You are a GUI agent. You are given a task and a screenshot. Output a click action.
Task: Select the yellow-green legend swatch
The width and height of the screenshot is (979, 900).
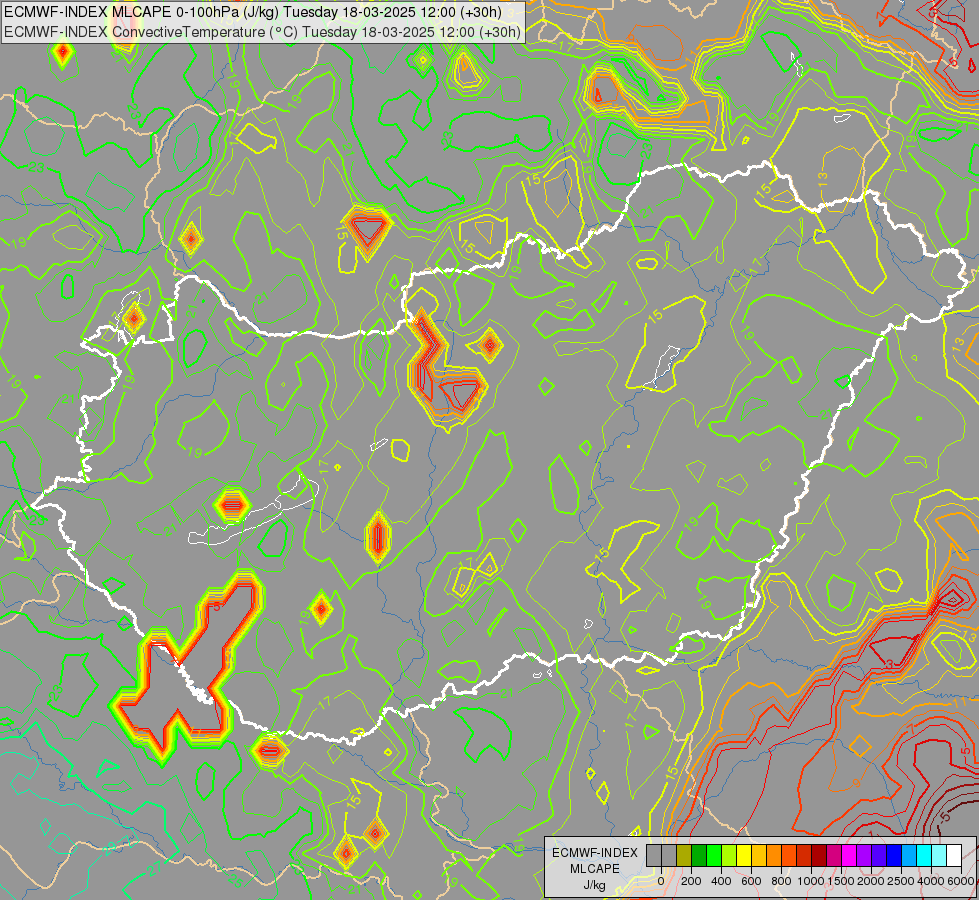[729, 855]
